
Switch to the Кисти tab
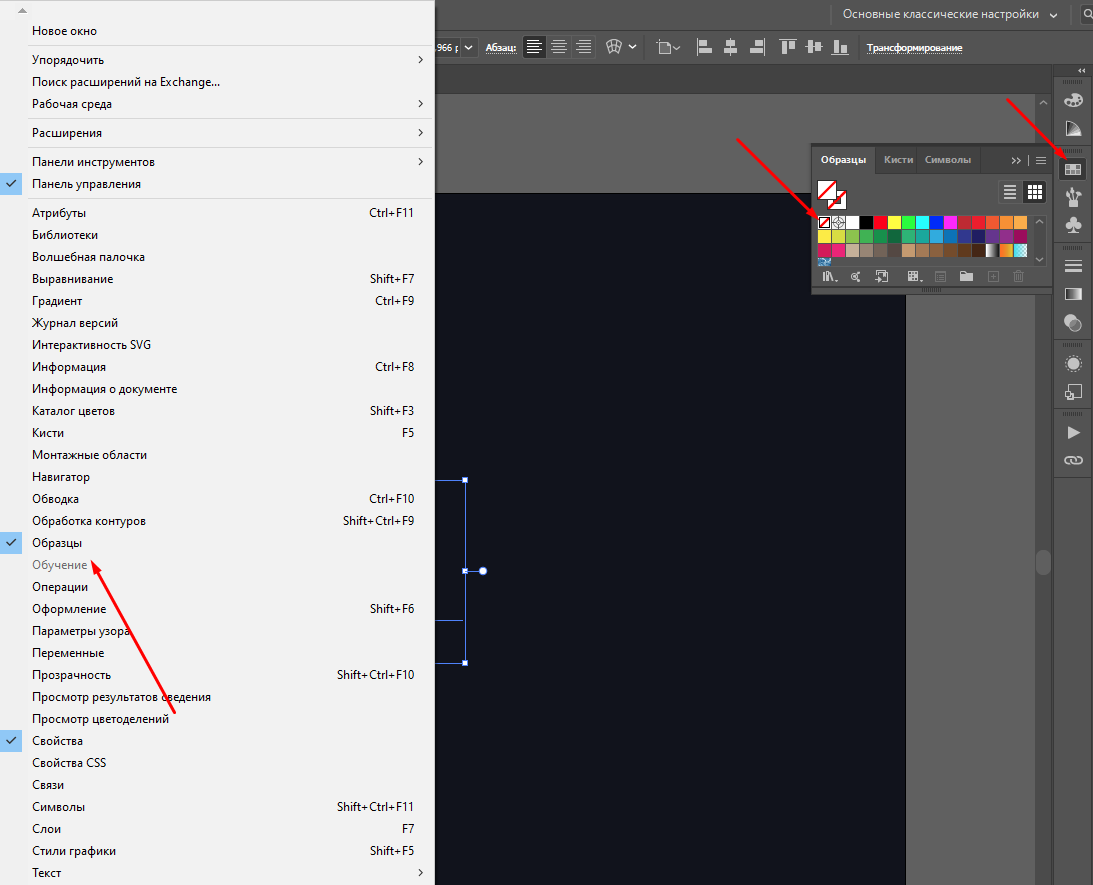click(898, 160)
